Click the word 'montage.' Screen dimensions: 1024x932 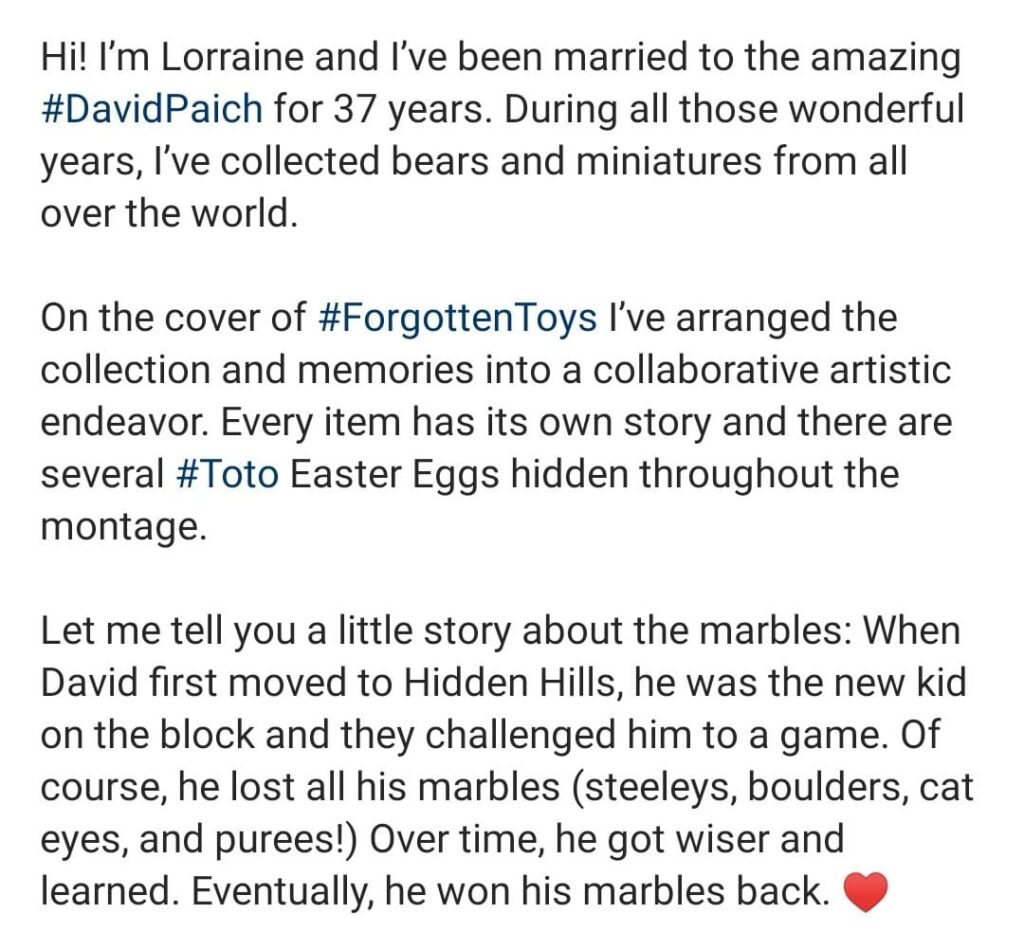pos(123,526)
